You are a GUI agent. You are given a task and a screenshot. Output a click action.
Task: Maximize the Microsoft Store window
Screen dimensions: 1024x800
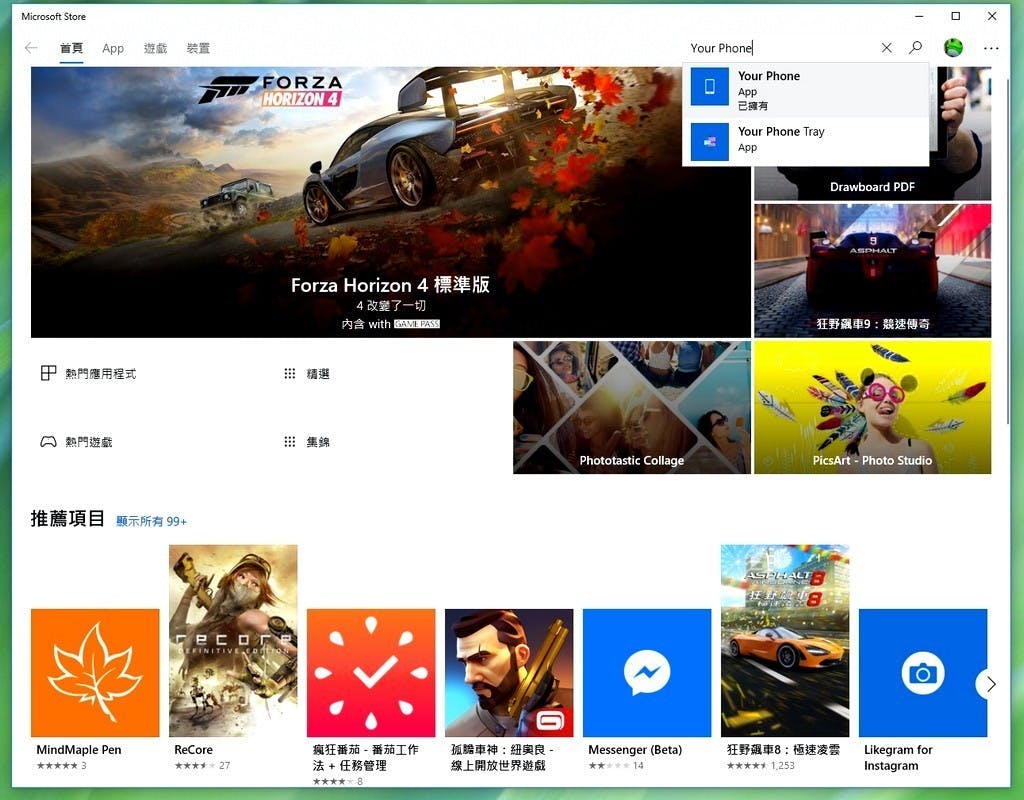click(955, 16)
